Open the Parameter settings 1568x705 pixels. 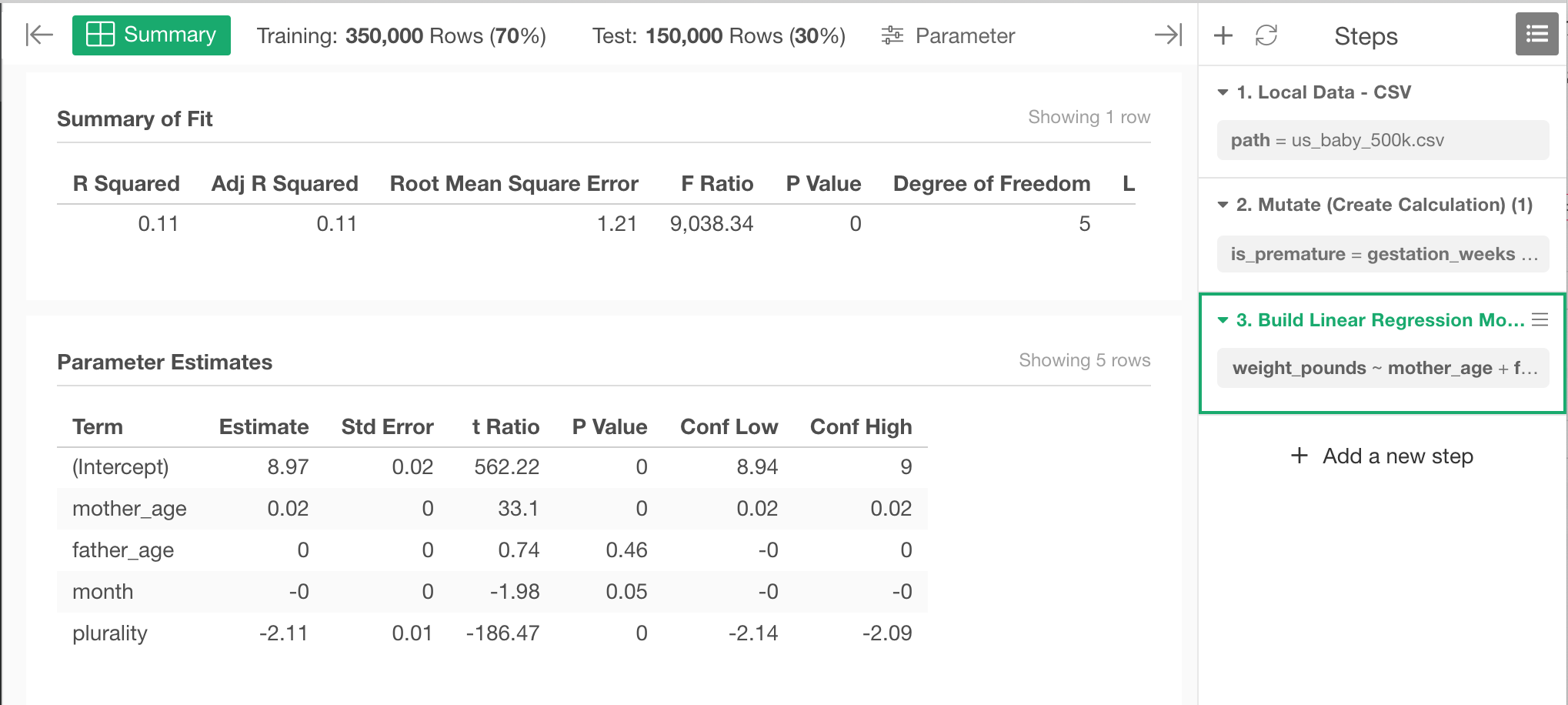[x=948, y=35]
